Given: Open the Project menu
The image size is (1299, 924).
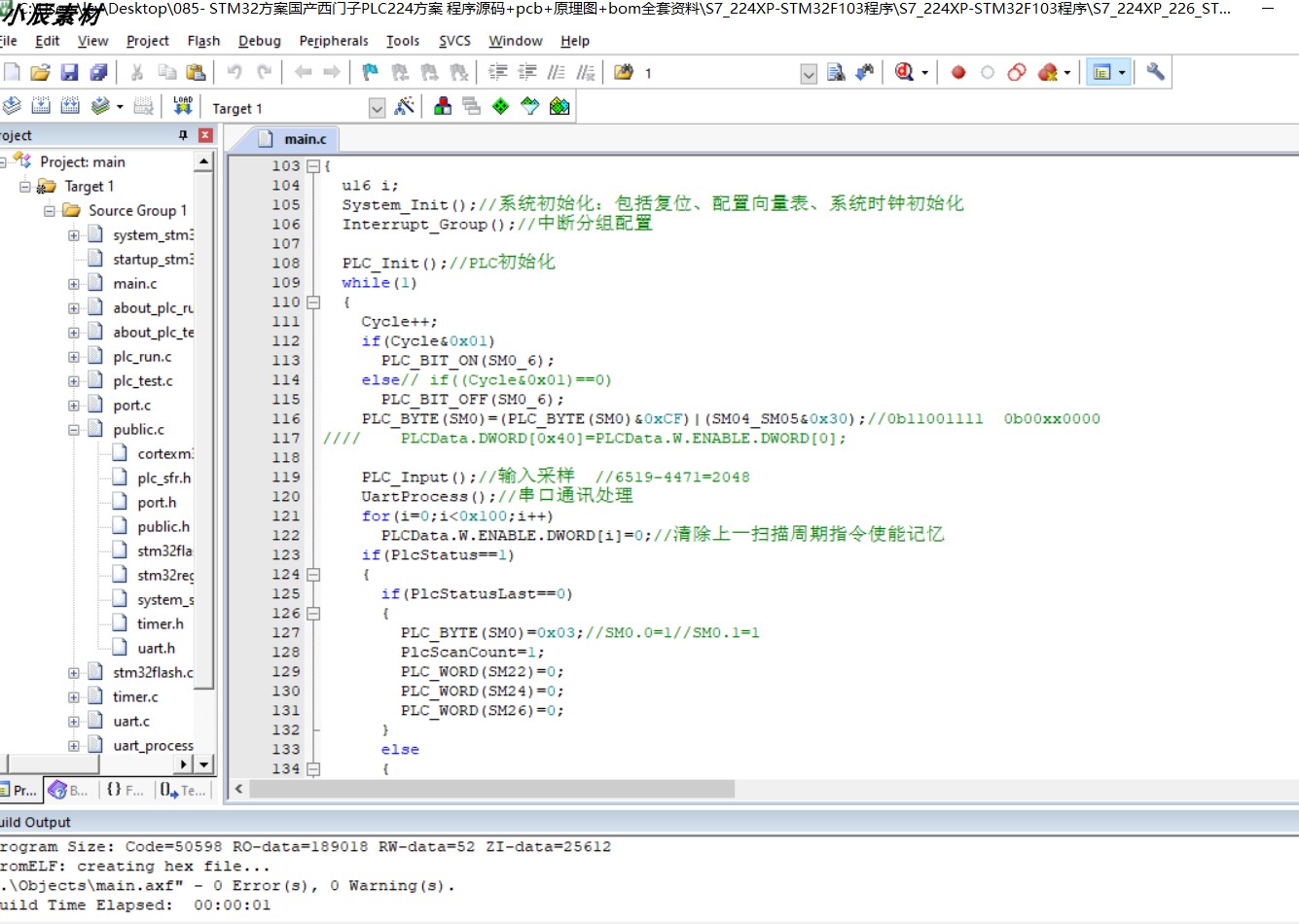Looking at the screenshot, I should click(x=147, y=41).
